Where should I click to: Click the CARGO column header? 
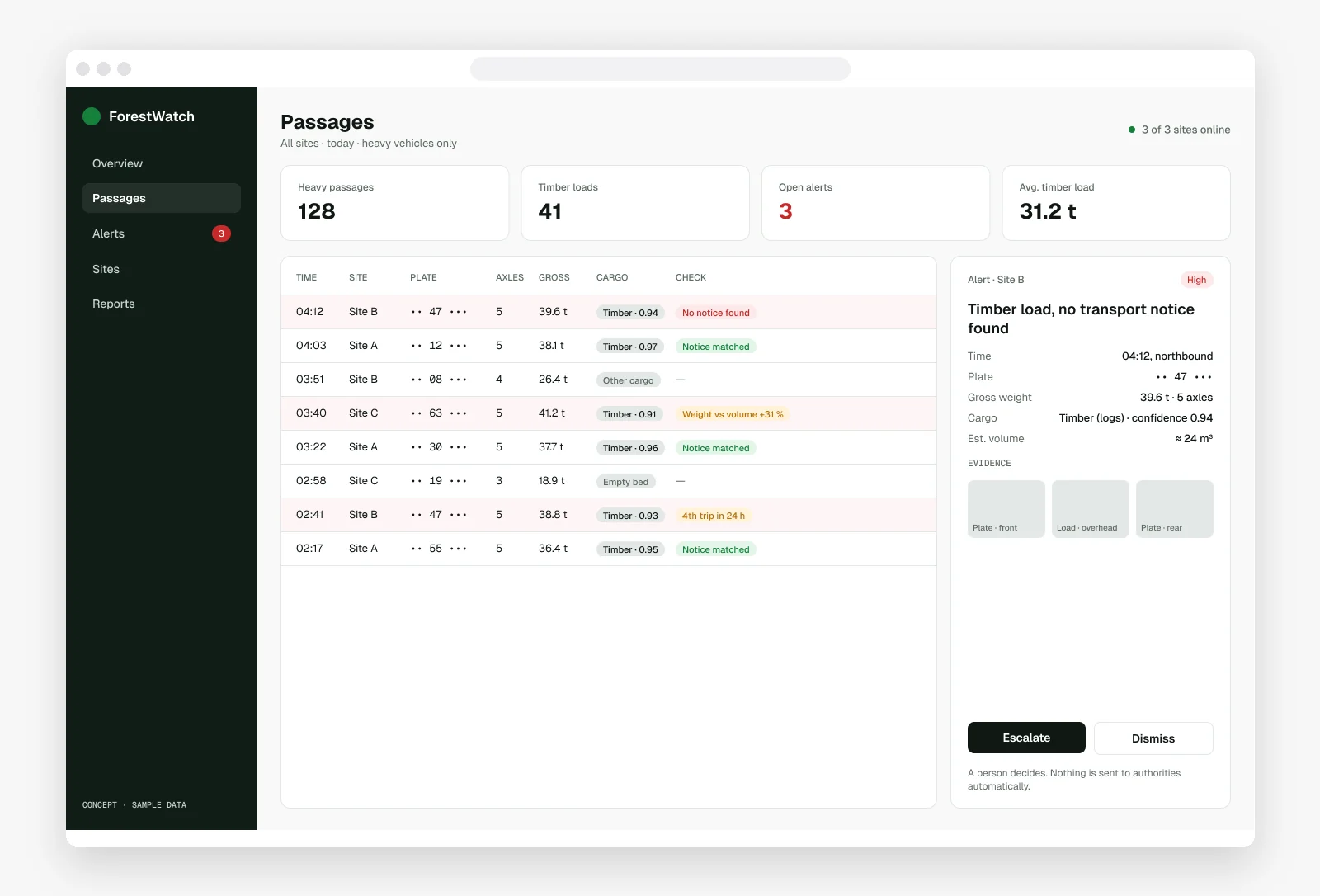tap(612, 277)
